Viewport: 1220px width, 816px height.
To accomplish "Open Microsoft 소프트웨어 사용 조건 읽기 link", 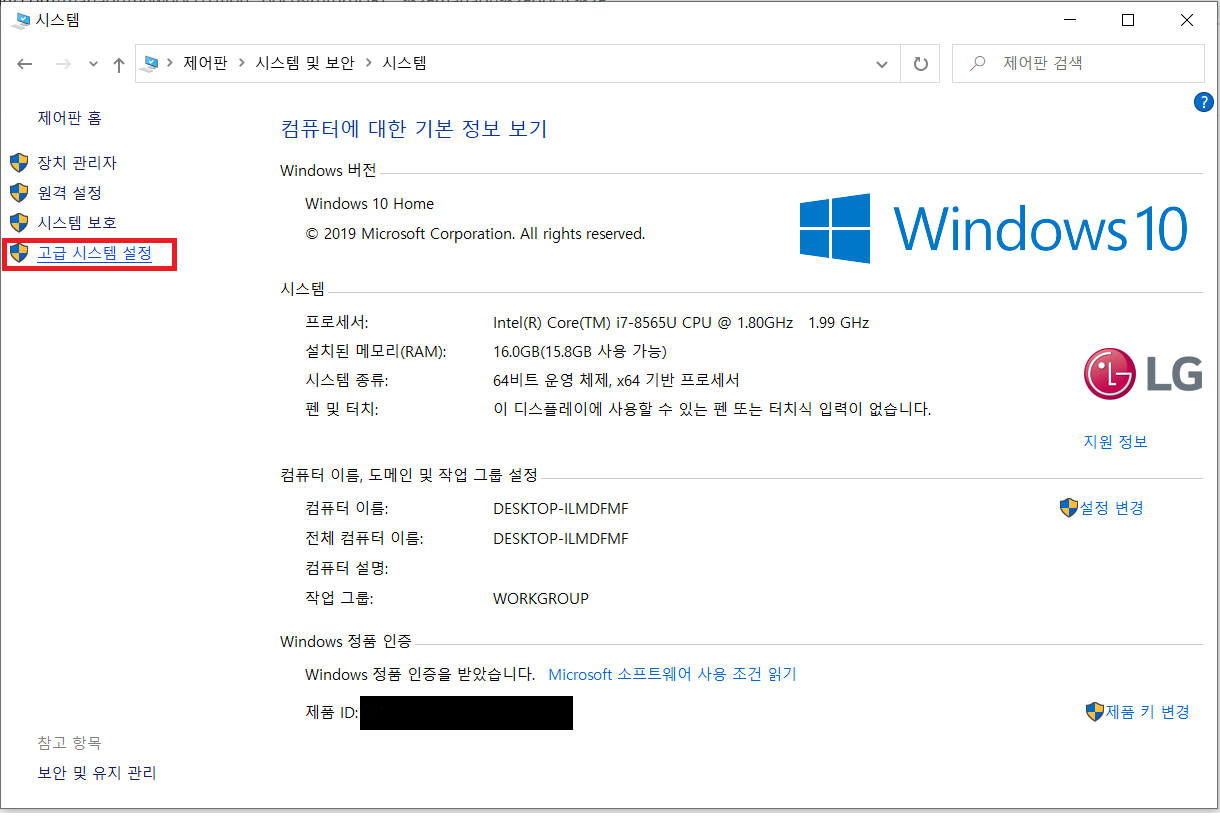I will click(672, 674).
